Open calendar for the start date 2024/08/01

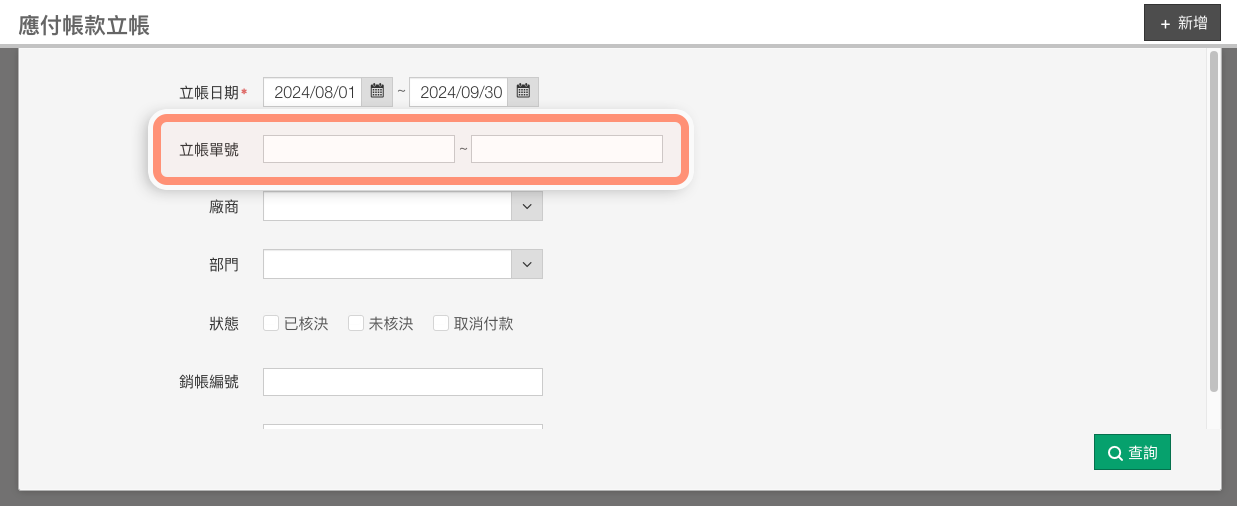377,92
